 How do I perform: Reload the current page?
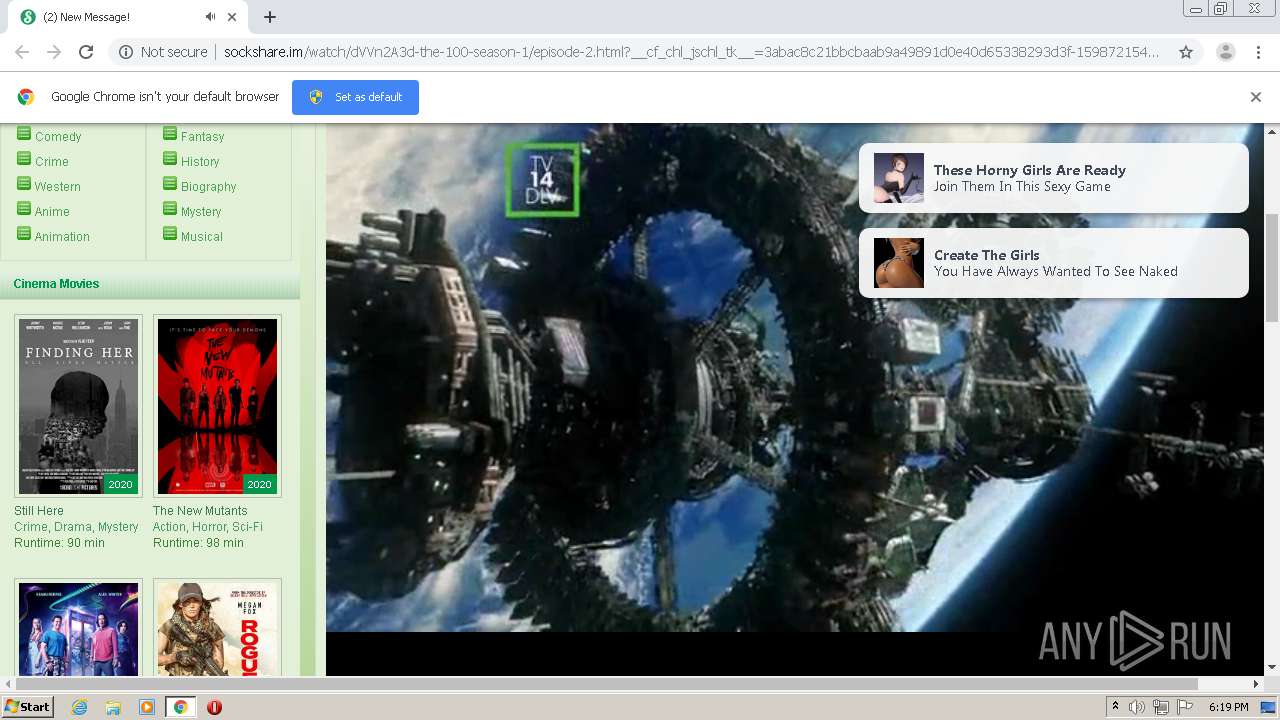tap(86, 52)
